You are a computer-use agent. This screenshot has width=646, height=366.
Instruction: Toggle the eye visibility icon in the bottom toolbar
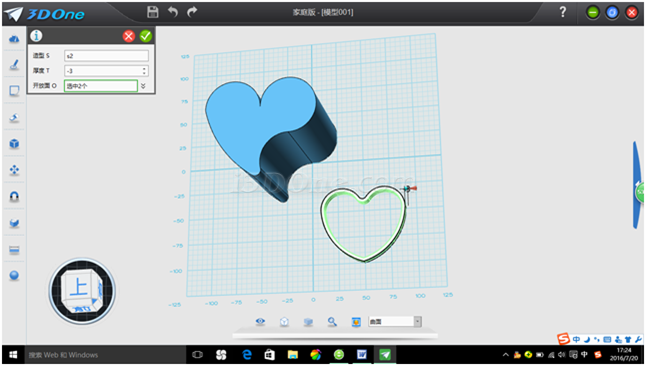point(260,321)
